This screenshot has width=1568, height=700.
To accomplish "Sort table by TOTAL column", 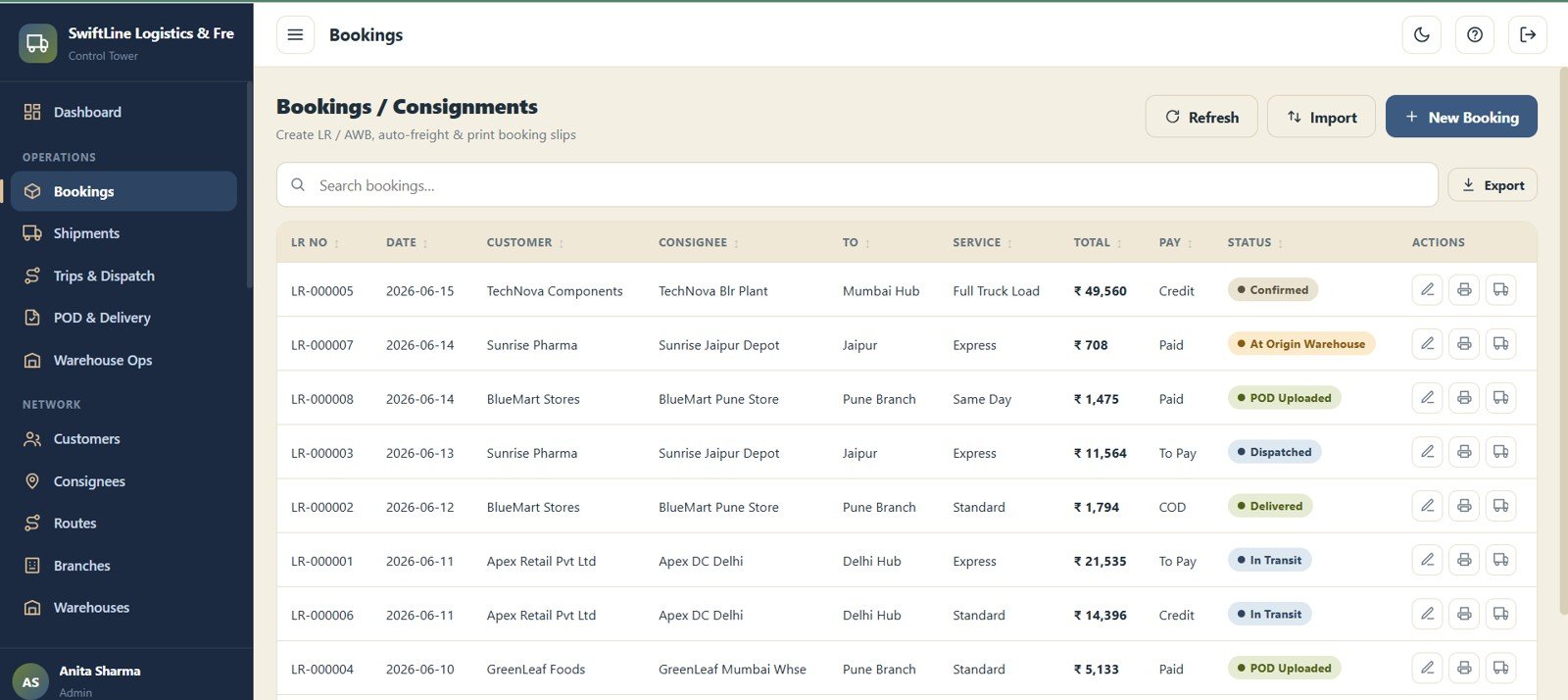I will (x=1098, y=242).
